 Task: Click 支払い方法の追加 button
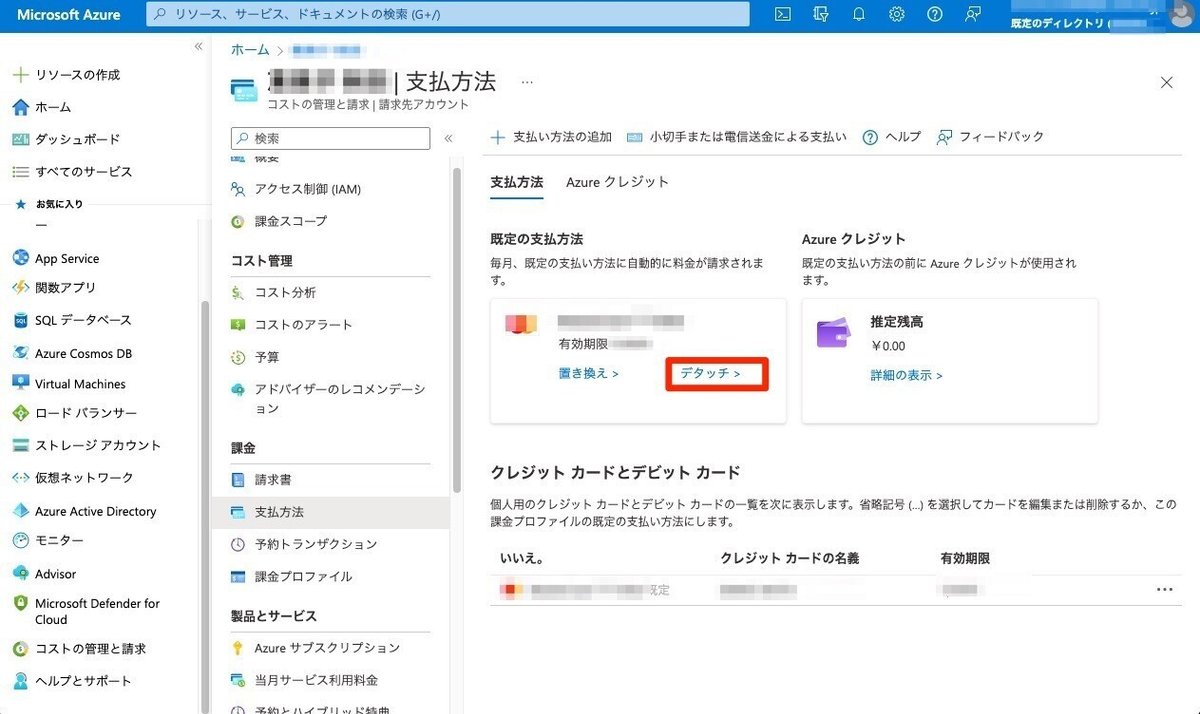click(x=550, y=137)
